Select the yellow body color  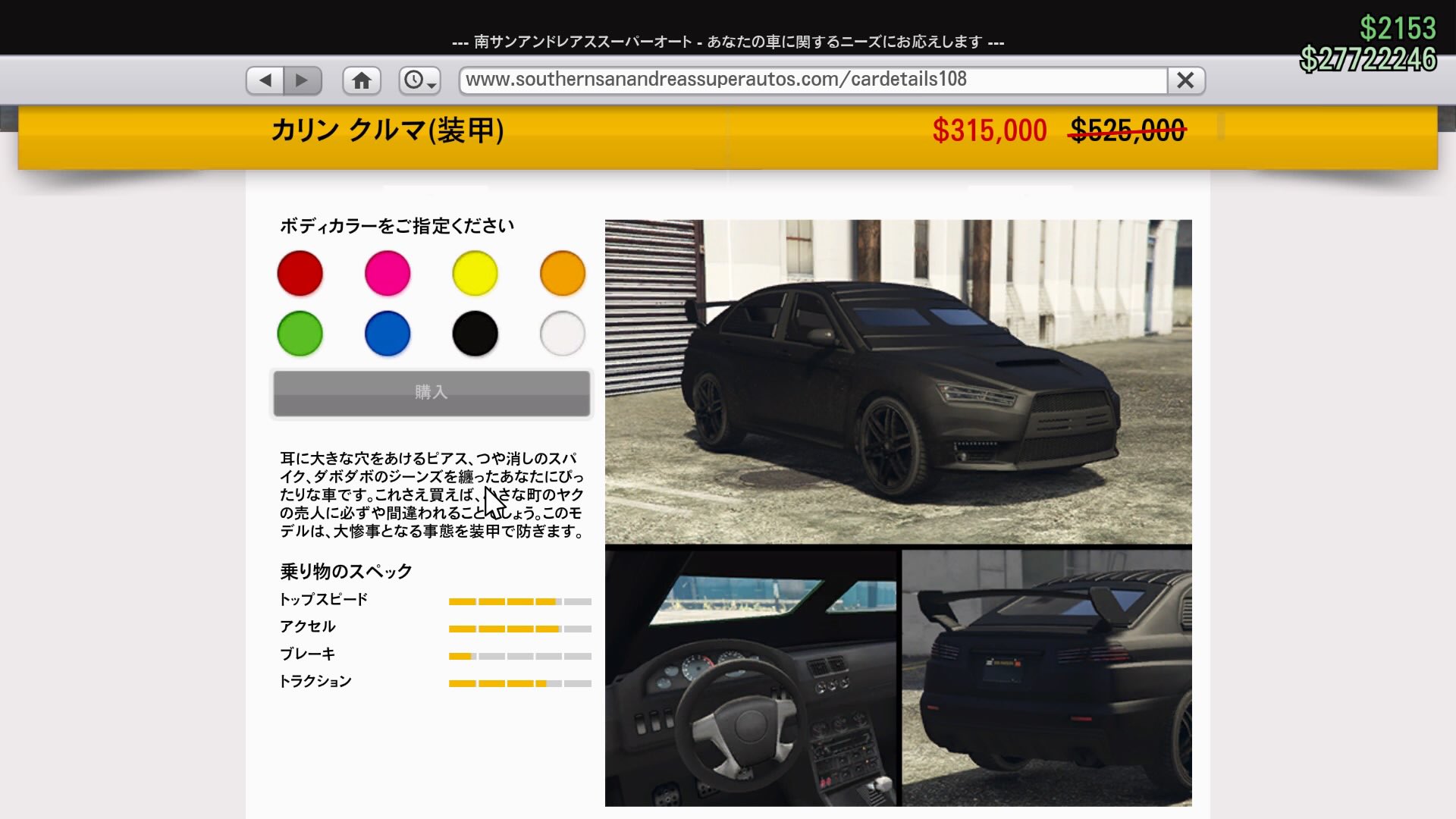[475, 273]
